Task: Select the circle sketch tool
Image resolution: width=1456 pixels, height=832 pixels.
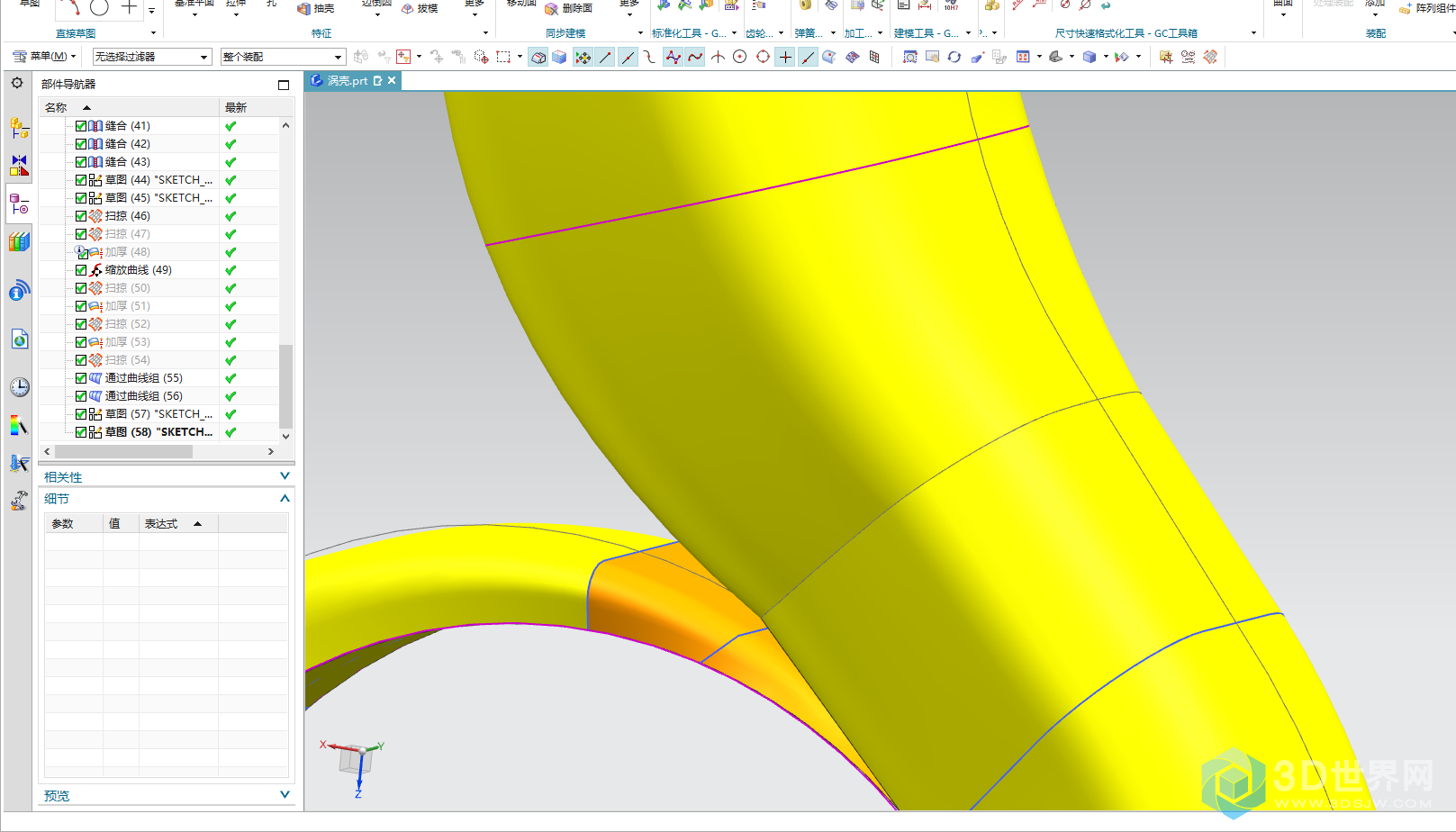Action: click(x=100, y=7)
